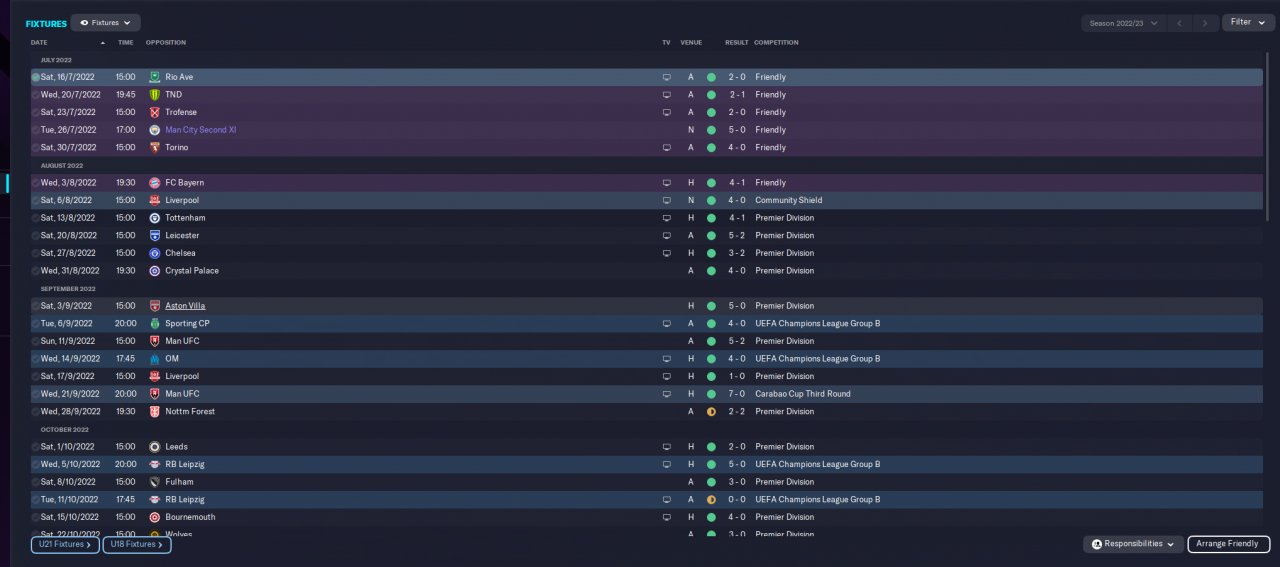Click the Arrange Friendly button
Viewport: 1280px width, 567px height.
coord(1229,544)
